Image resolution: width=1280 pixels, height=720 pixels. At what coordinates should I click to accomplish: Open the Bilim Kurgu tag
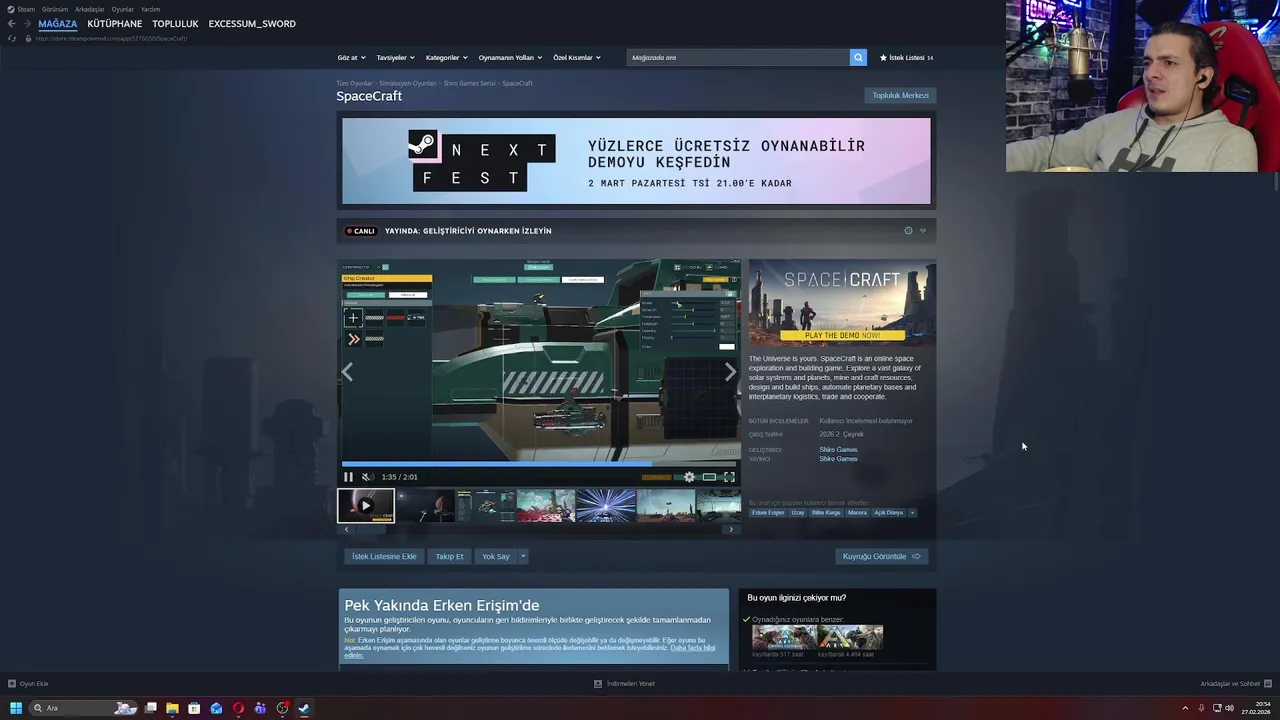click(826, 512)
